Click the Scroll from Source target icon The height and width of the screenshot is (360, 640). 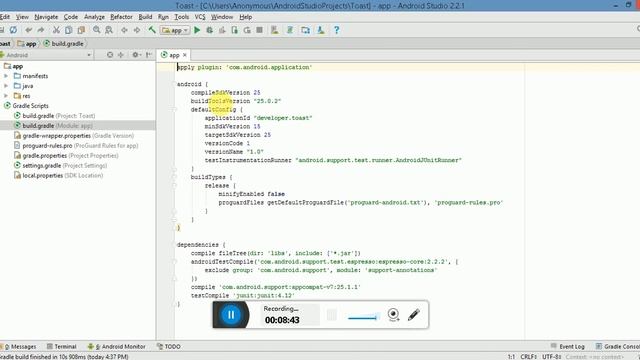point(110,55)
